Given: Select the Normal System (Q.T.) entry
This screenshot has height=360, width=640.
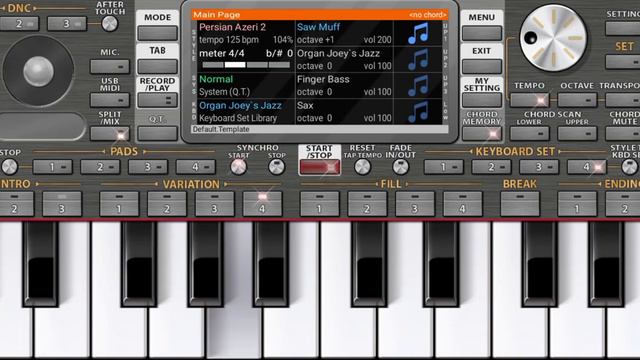Looking at the screenshot, I should click(246, 85).
